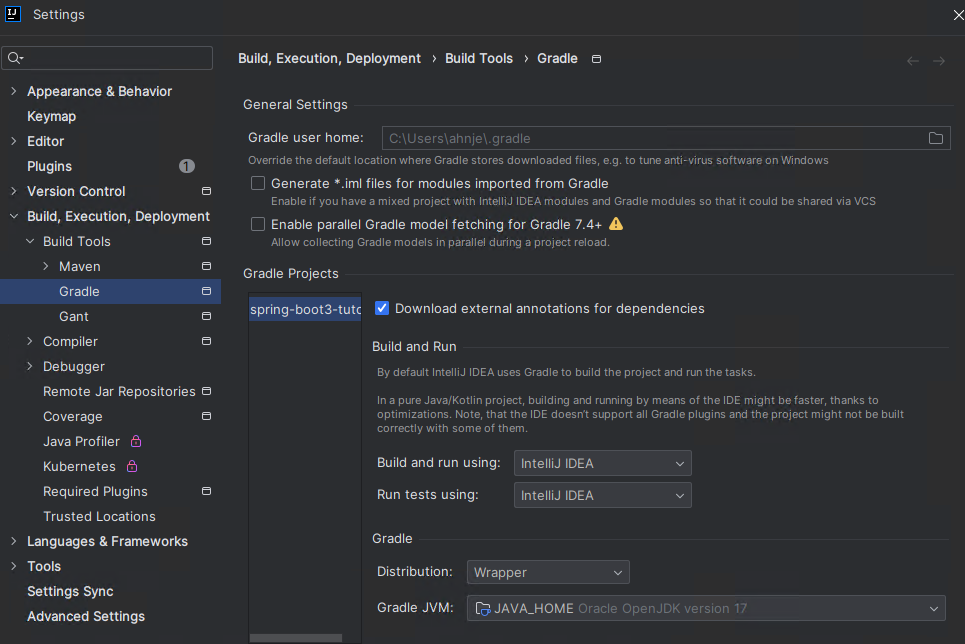Open the Keymap settings page
The height and width of the screenshot is (644, 965).
click(51, 116)
